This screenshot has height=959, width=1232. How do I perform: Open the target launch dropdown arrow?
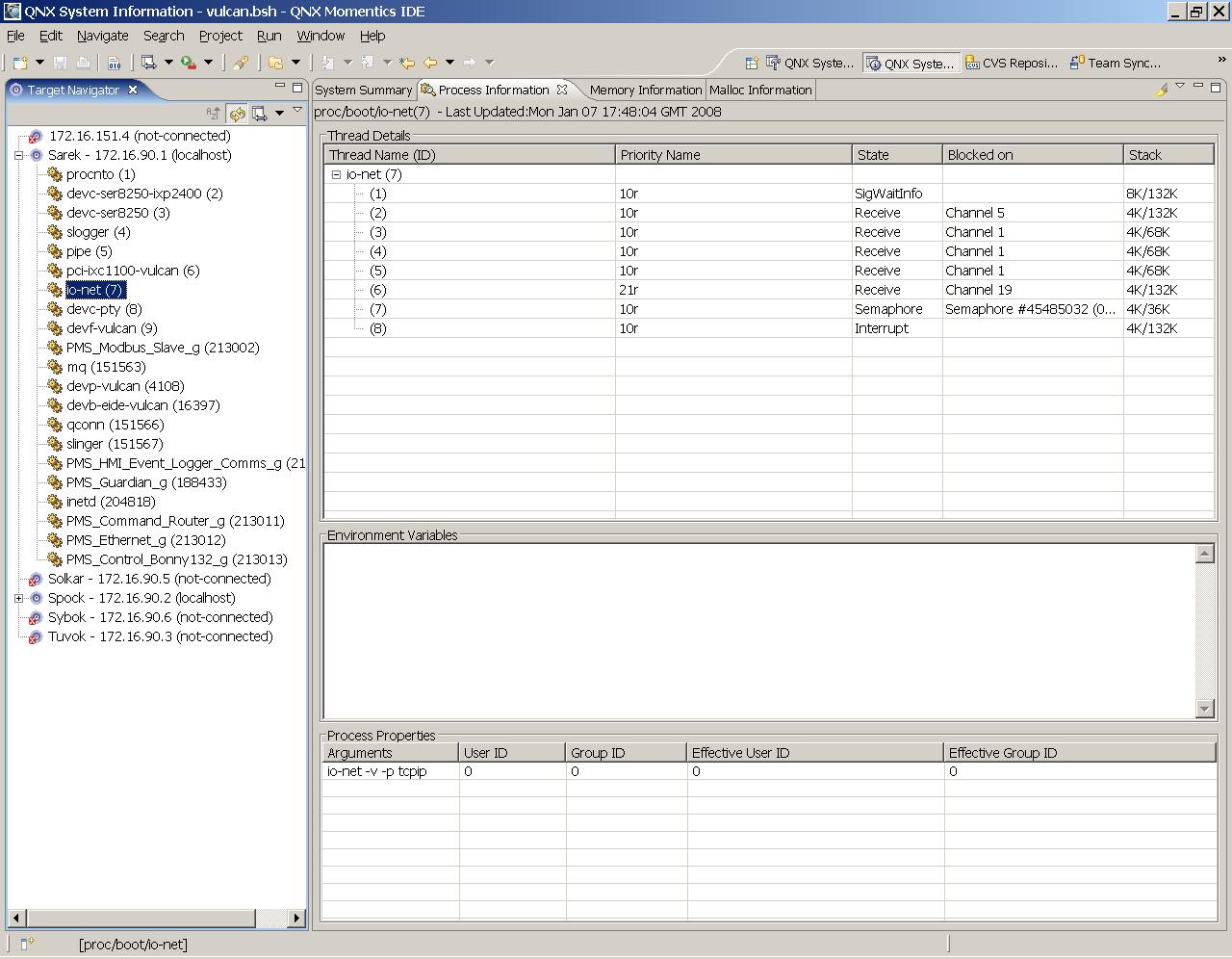168,63
